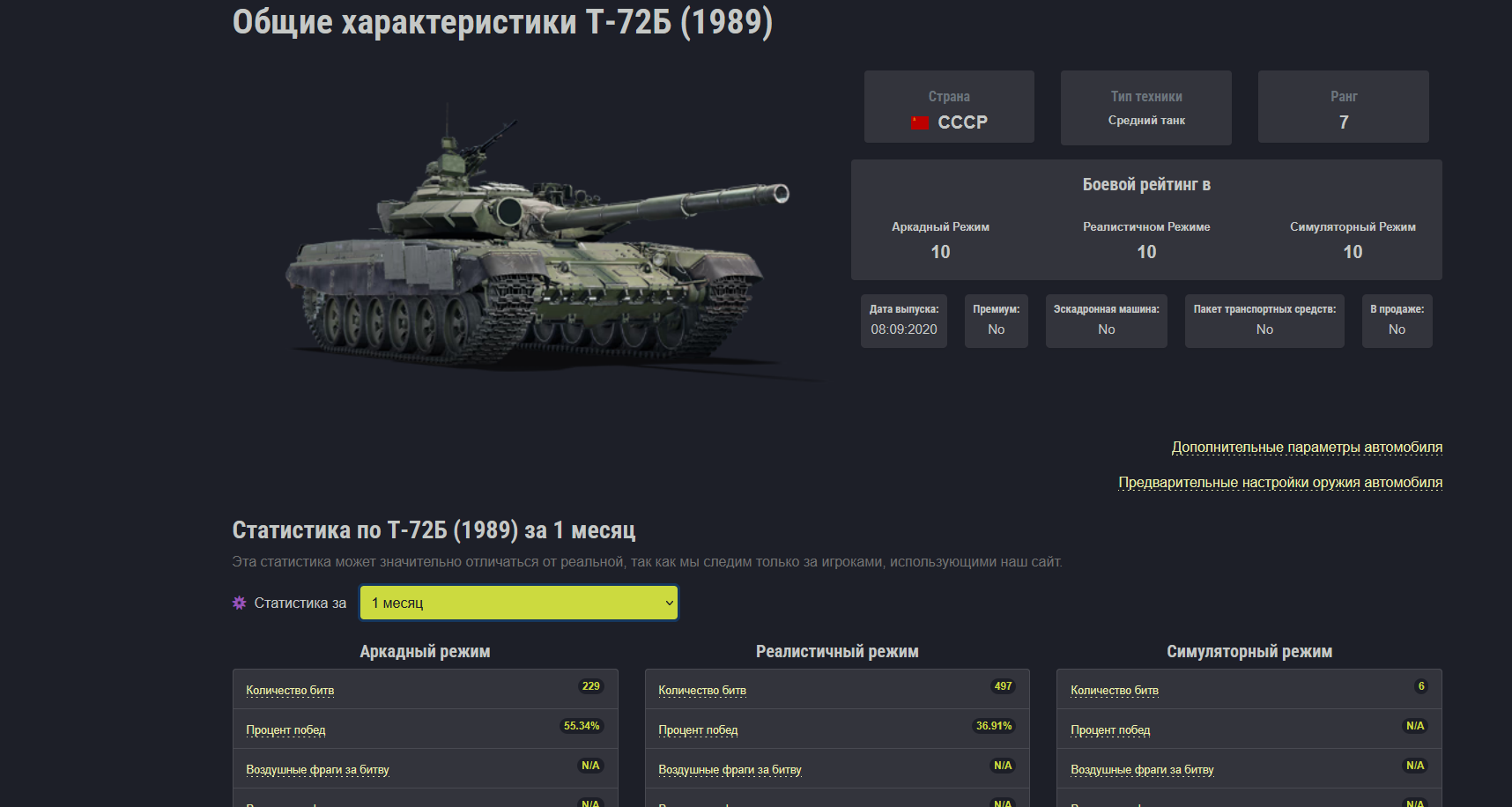Click the Симуляторный режим column heading
The width and height of the screenshot is (1512, 807).
(1249, 652)
